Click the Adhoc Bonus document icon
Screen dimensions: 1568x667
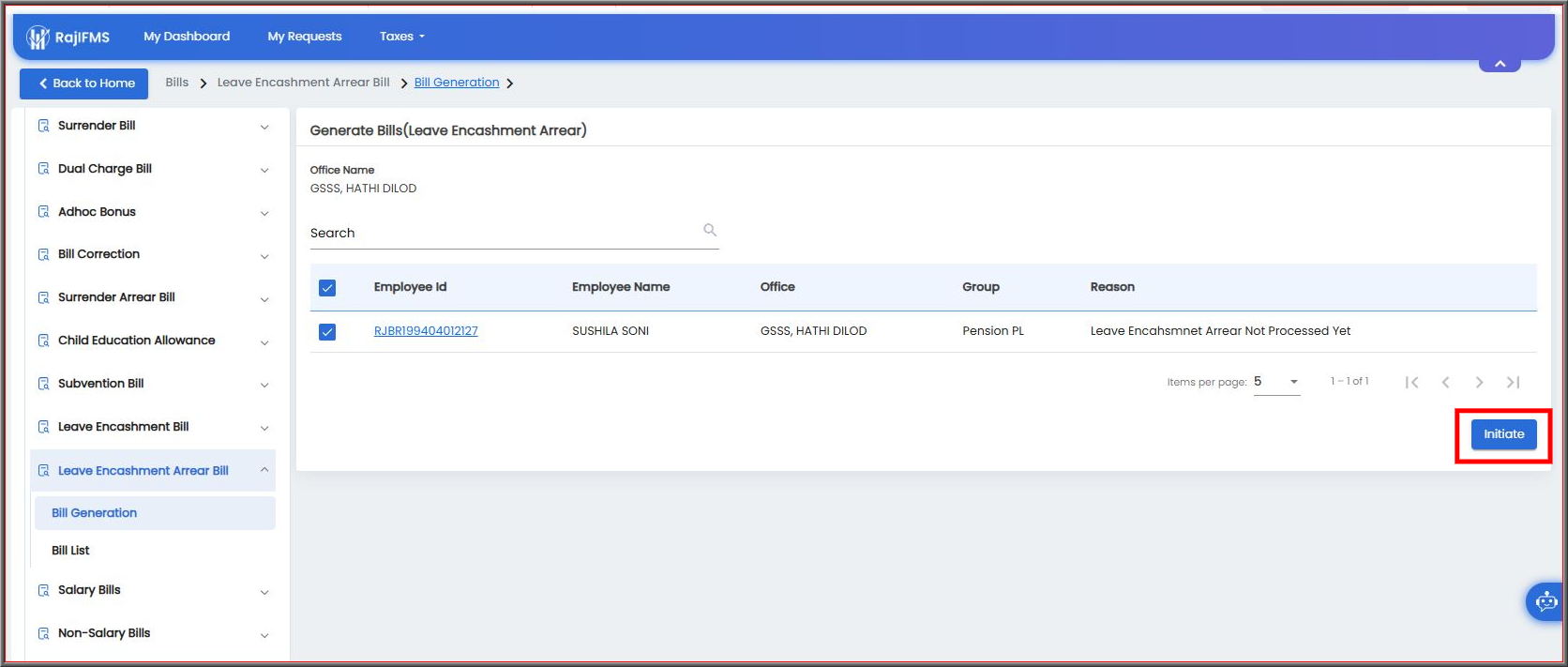(43, 212)
